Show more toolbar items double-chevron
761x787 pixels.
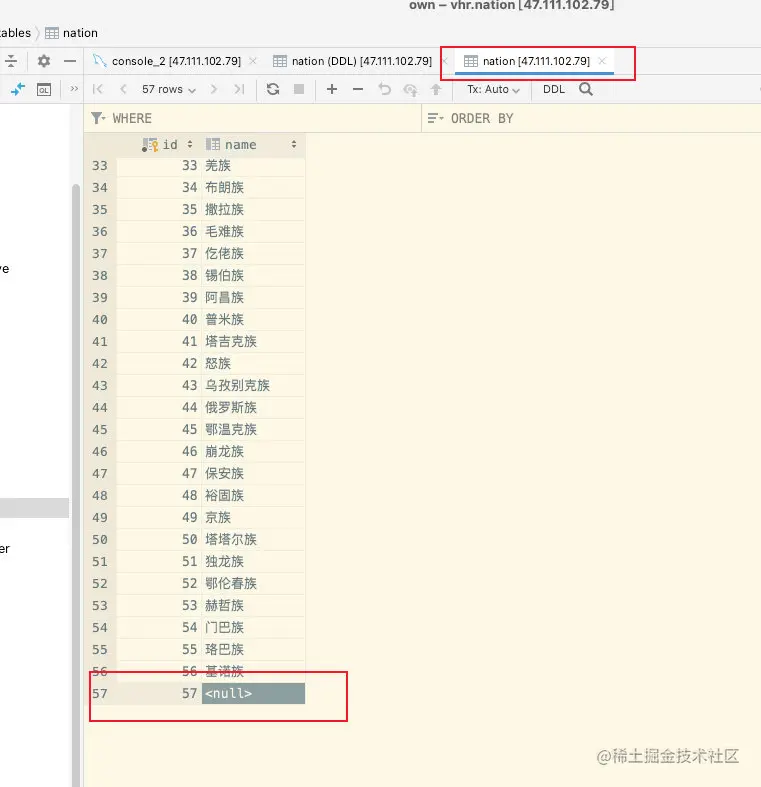pyautogui.click(x=74, y=89)
